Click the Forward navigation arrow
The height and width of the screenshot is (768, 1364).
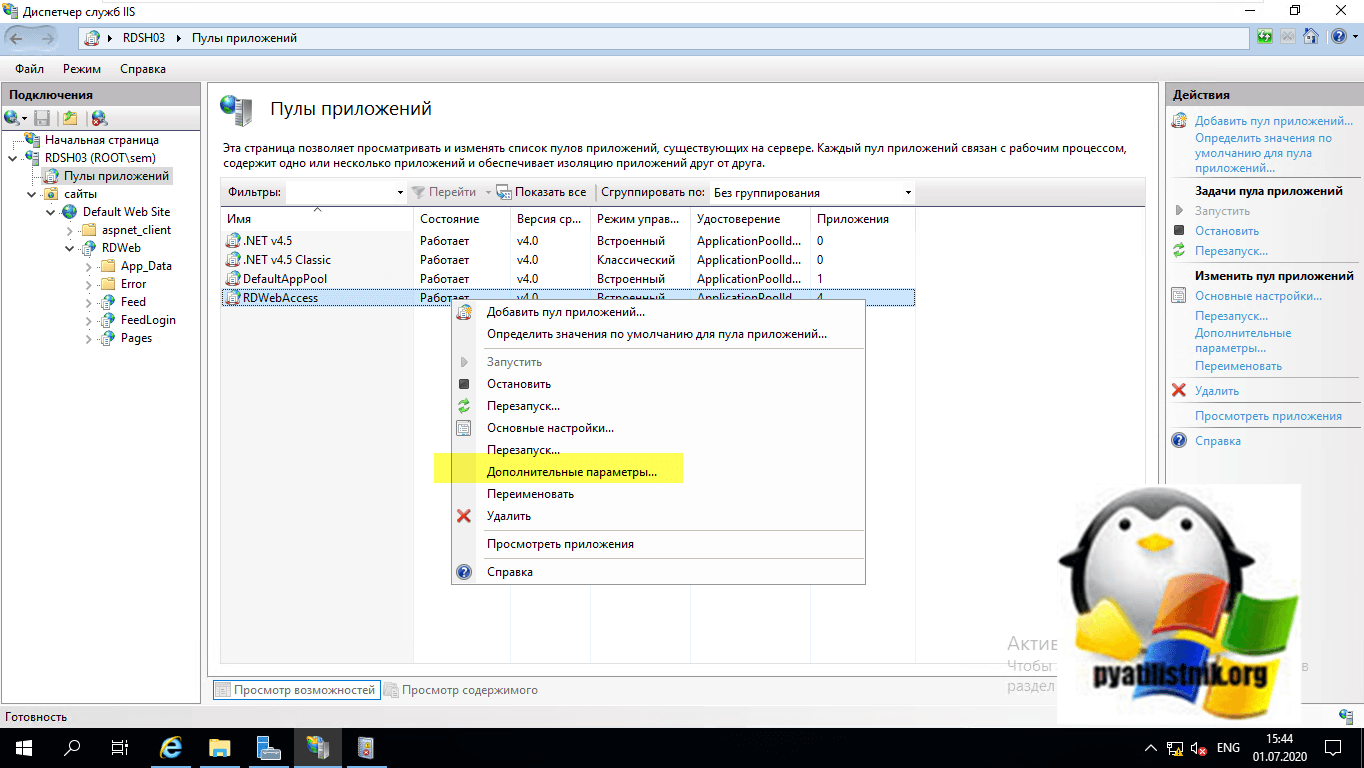point(49,38)
